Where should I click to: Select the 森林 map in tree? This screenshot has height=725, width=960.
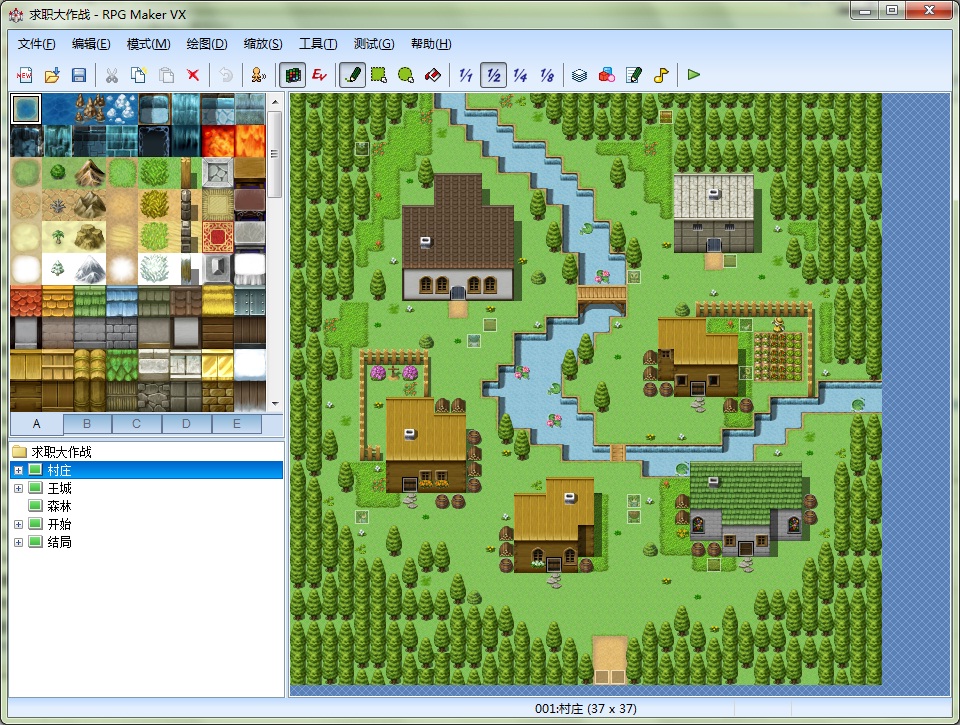click(x=59, y=506)
